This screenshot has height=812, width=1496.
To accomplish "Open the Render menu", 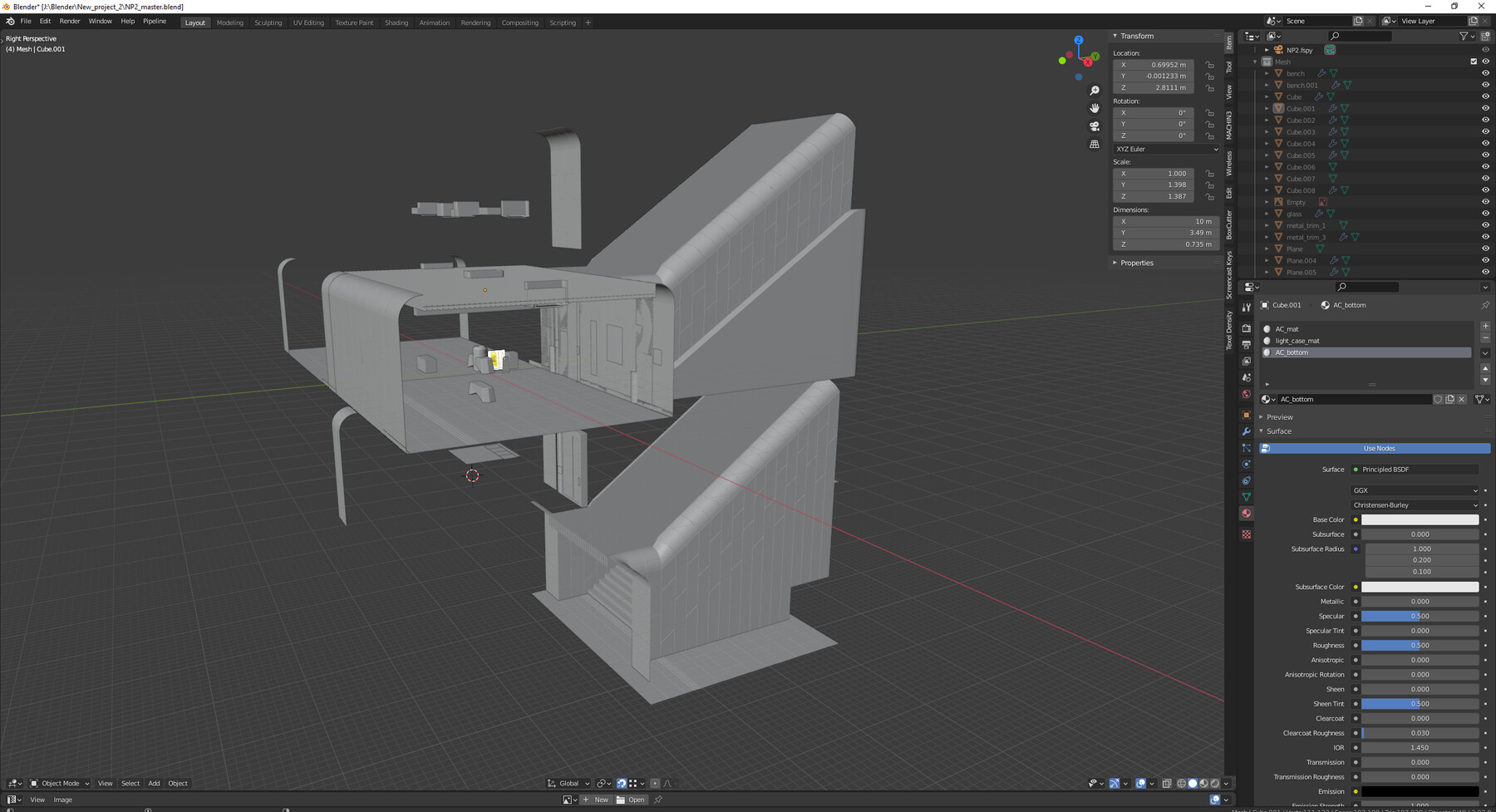I will (70, 21).
